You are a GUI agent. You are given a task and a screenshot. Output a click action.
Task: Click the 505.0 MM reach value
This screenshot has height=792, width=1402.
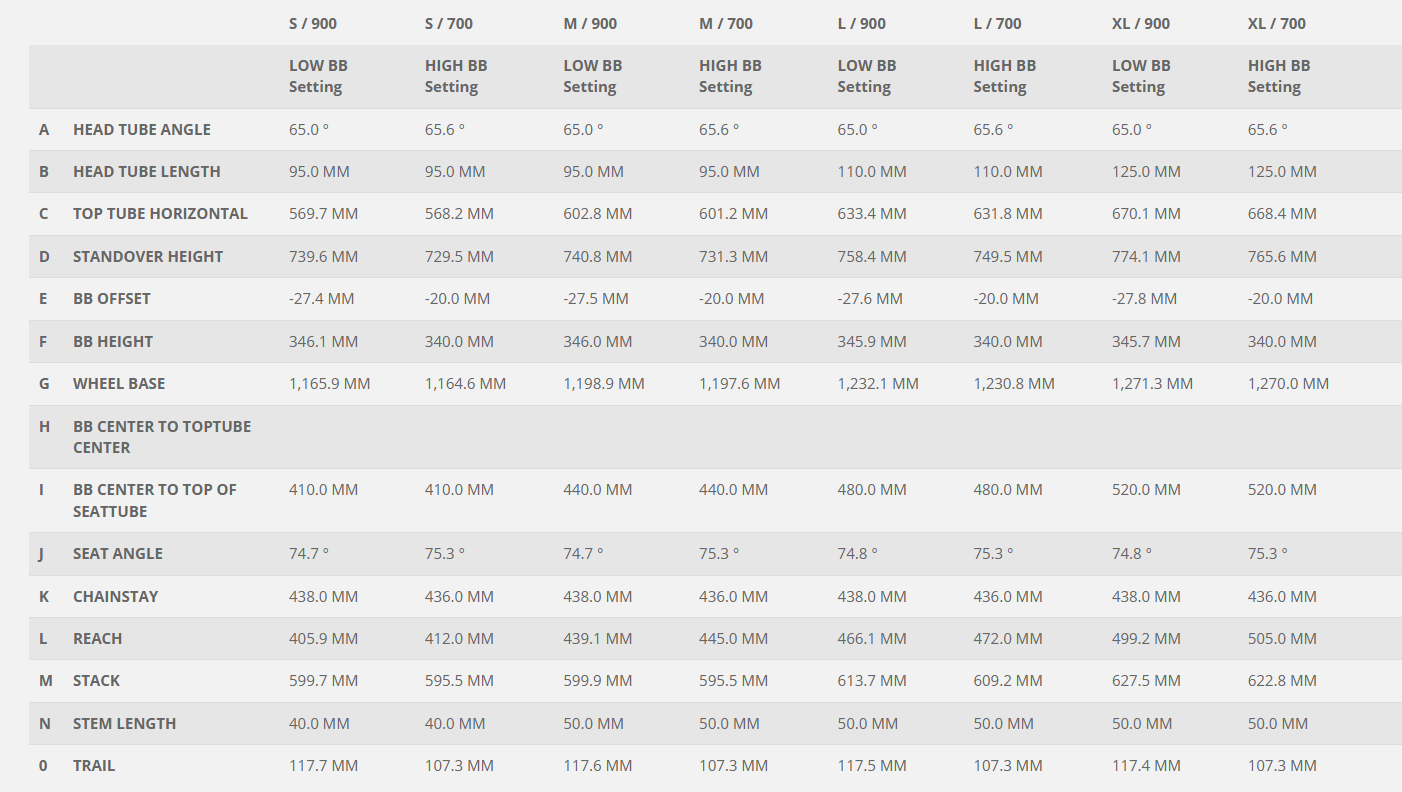(x=1282, y=638)
